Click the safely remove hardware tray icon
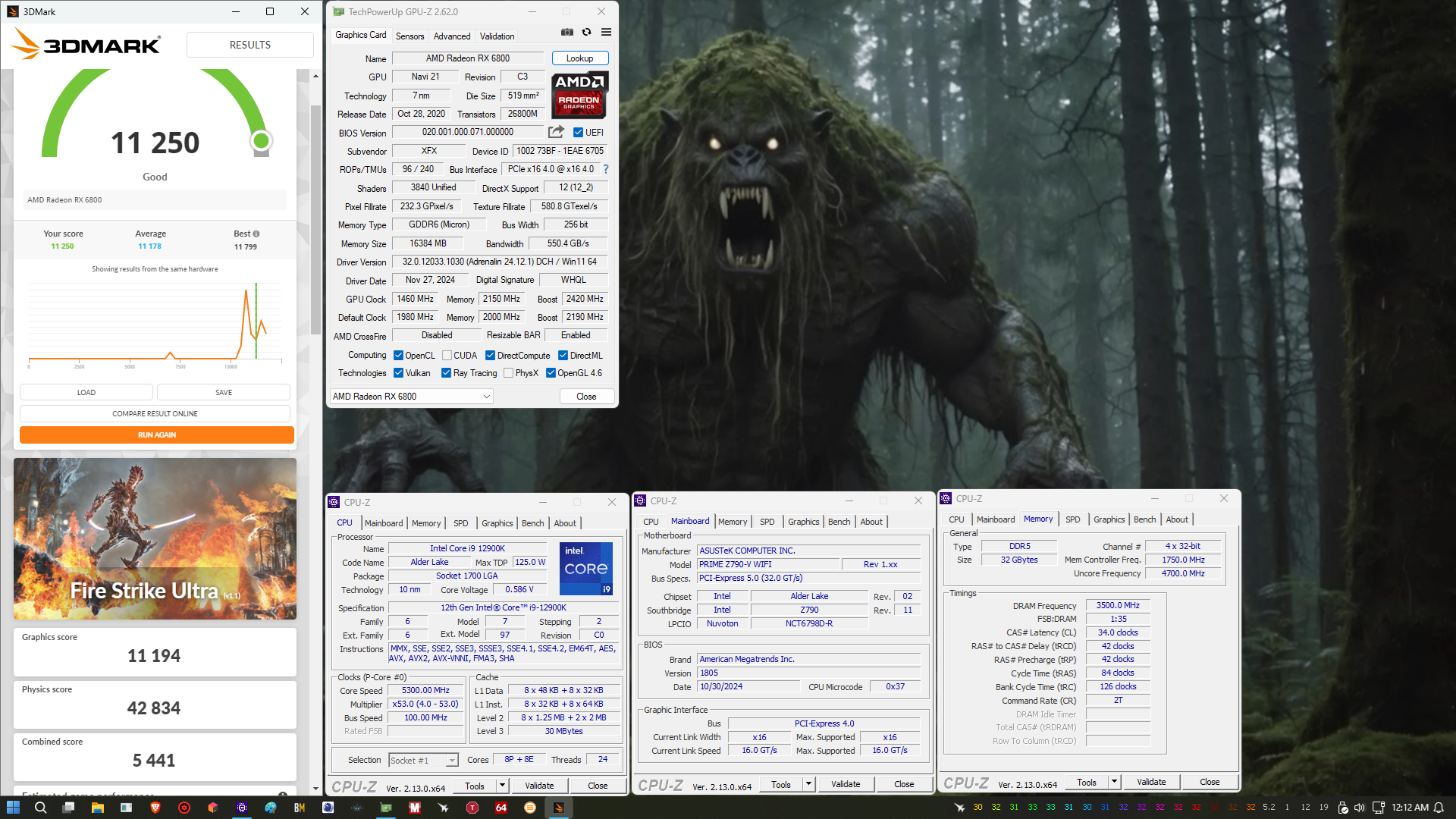This screenshot has width=1456, height=819. [x=1343, y=808]
